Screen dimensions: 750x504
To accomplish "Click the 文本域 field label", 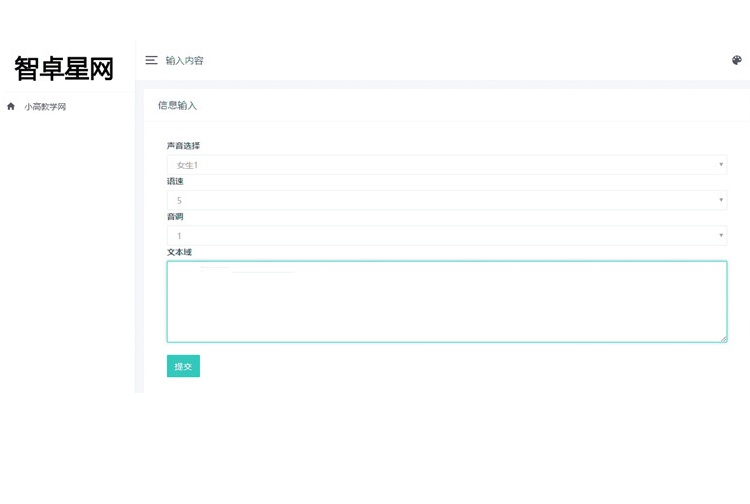I will click(179, 252).
